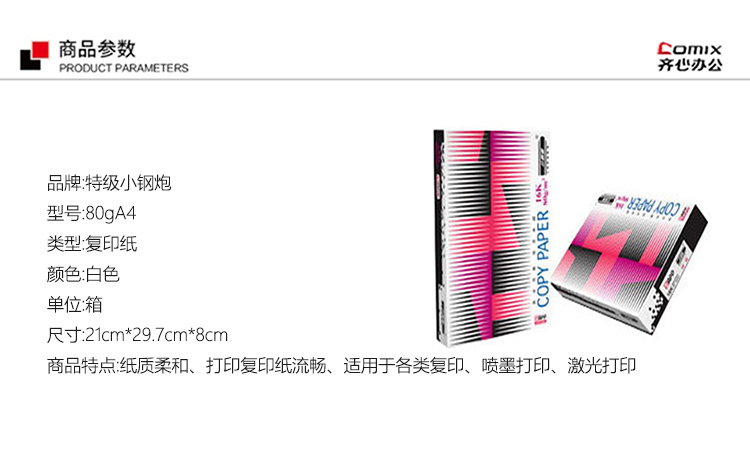Click the Comix 齐心办公 brand logo

pyautogui.click(x=689, y=57)
